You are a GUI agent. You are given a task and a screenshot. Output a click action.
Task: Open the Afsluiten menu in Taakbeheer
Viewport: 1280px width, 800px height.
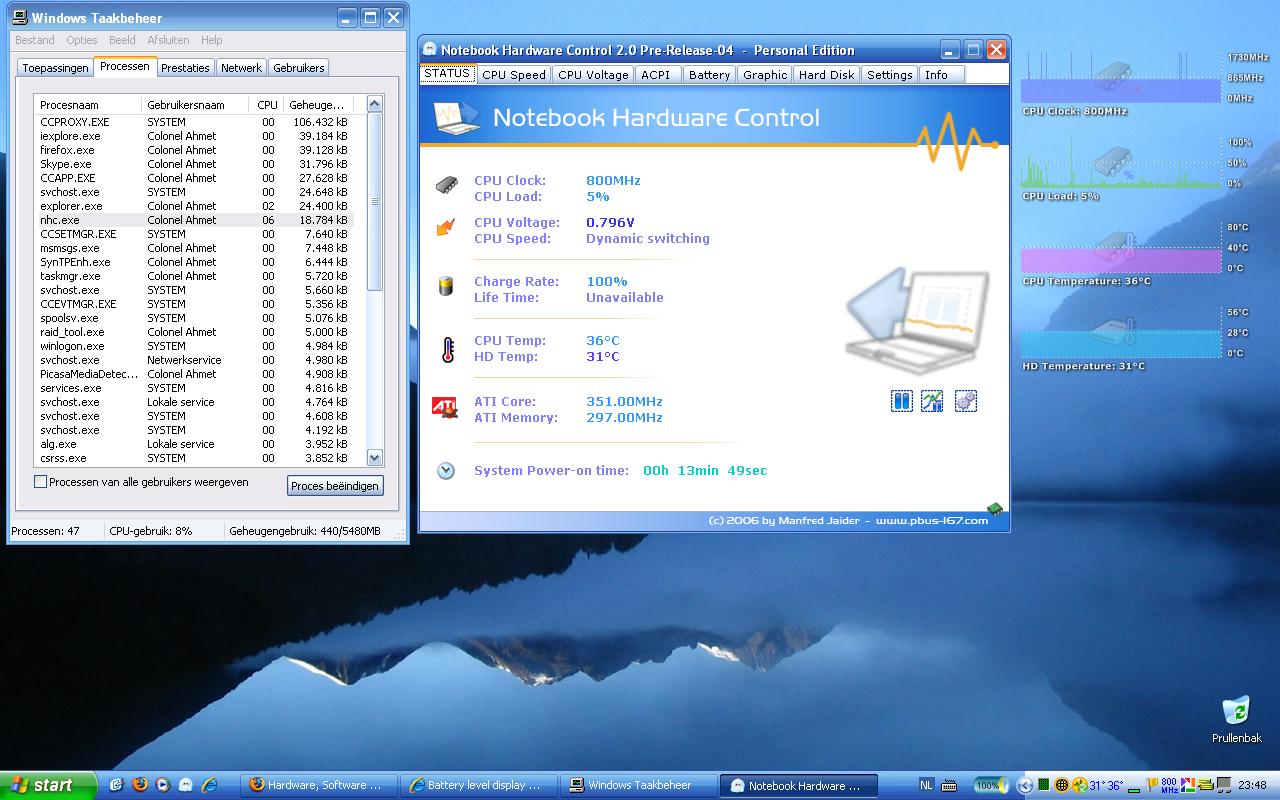click(x=168, y=40)
